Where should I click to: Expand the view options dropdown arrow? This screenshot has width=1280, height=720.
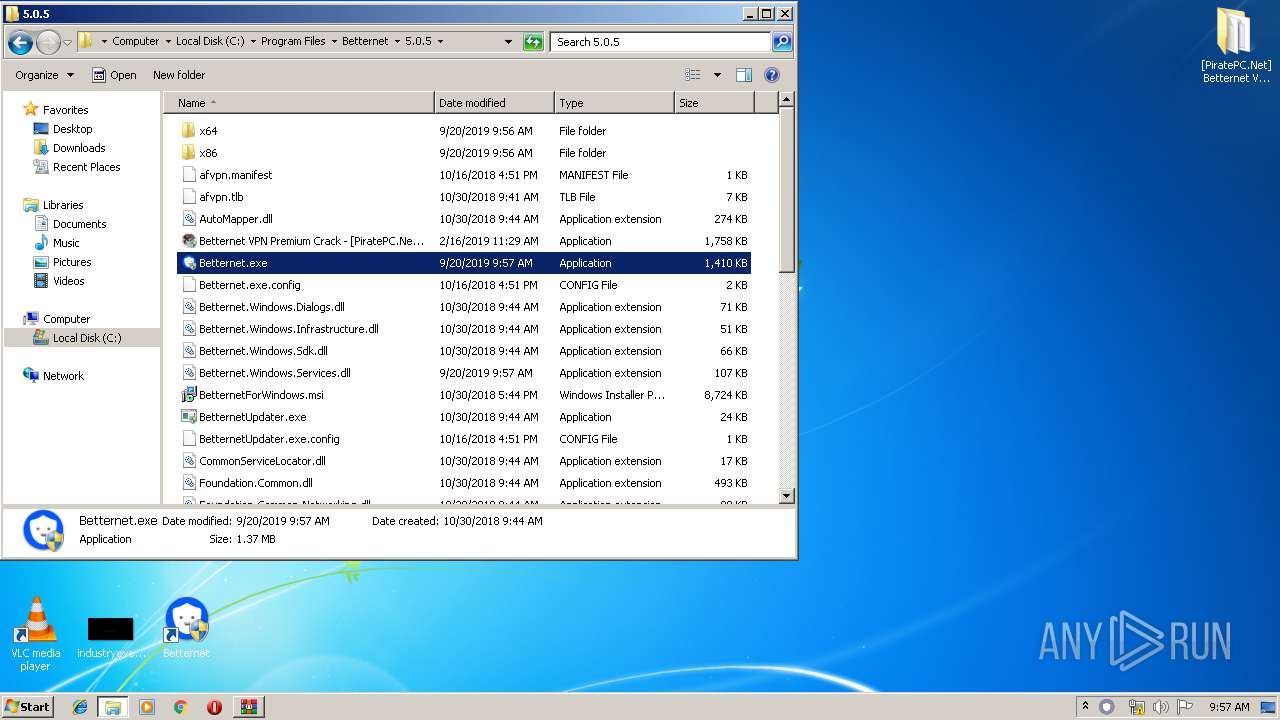point(717,75)
